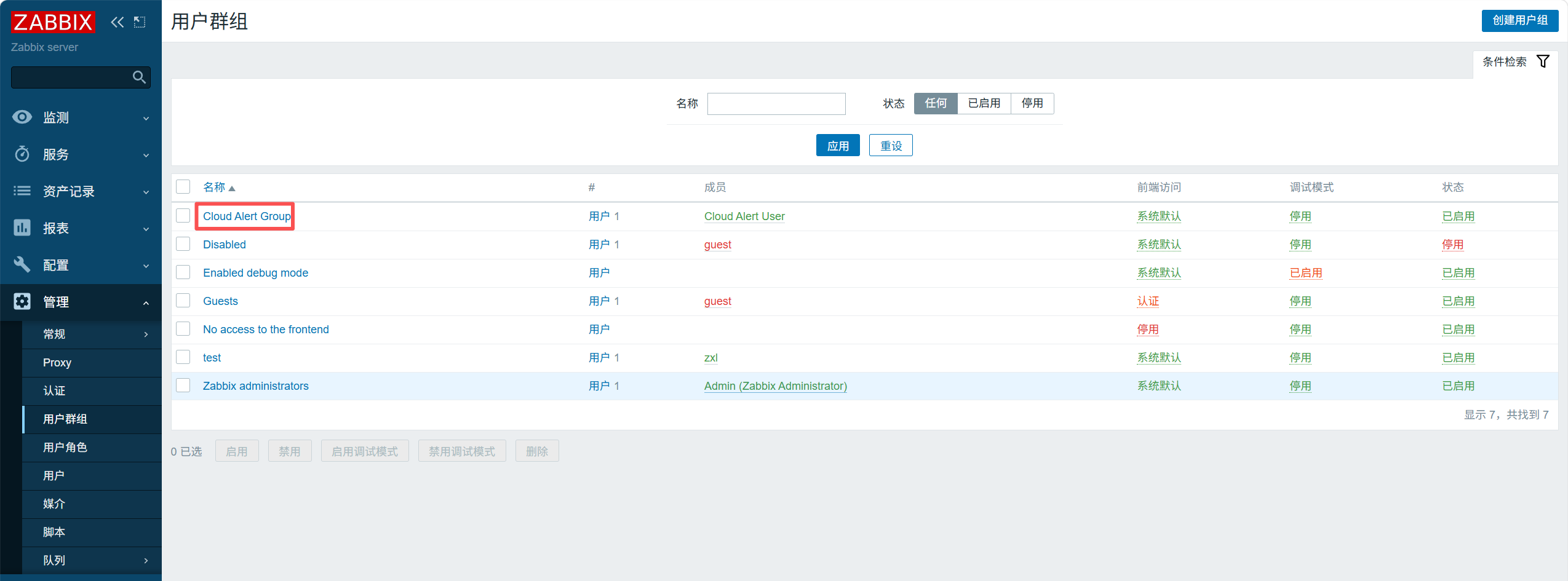
Task: Open the 脚本 menu item
Action: tap(92, 532)
